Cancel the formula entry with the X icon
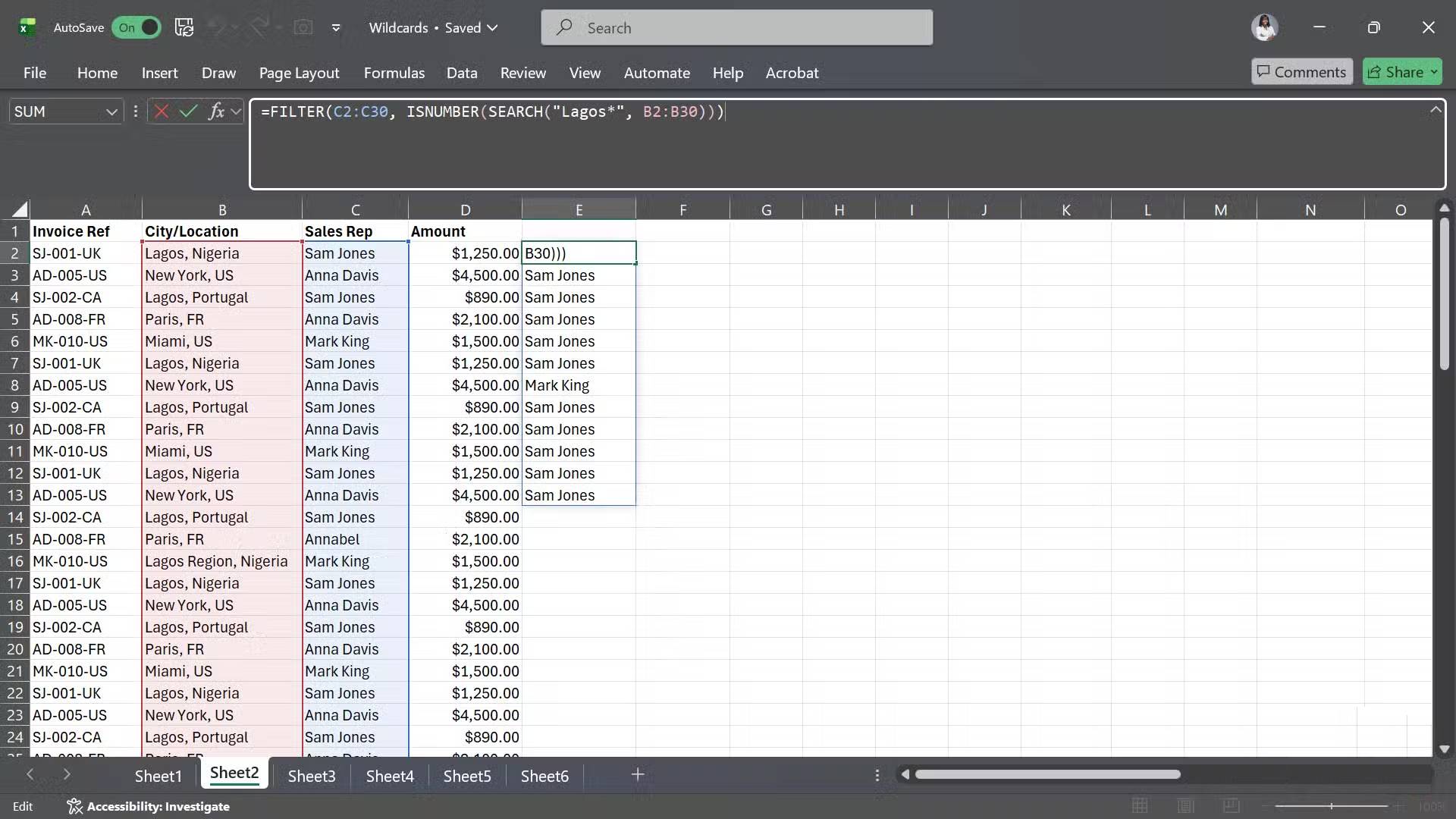 pyautogui.click(x=162, y=111)
